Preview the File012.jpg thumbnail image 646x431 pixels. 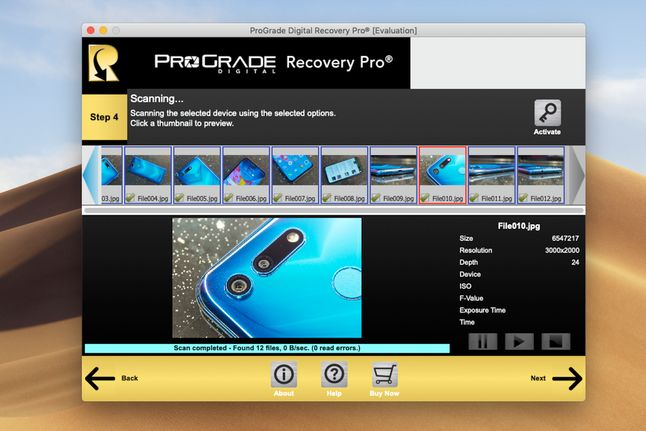point(541,170)
